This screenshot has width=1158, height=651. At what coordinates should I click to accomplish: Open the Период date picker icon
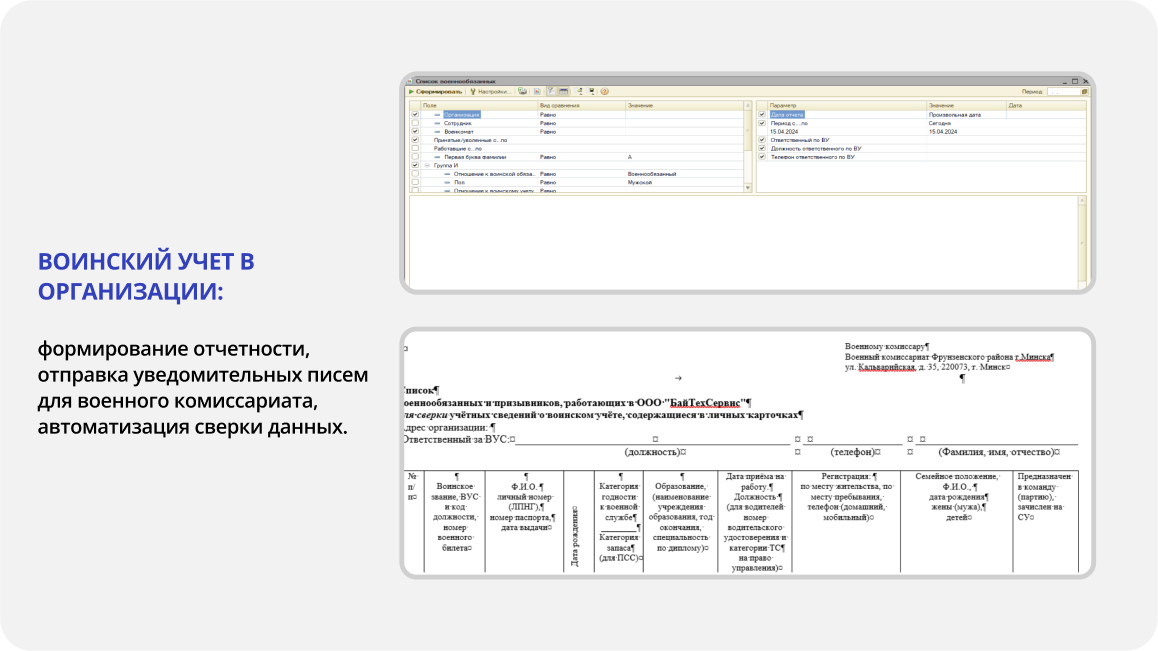(1084, 92)
